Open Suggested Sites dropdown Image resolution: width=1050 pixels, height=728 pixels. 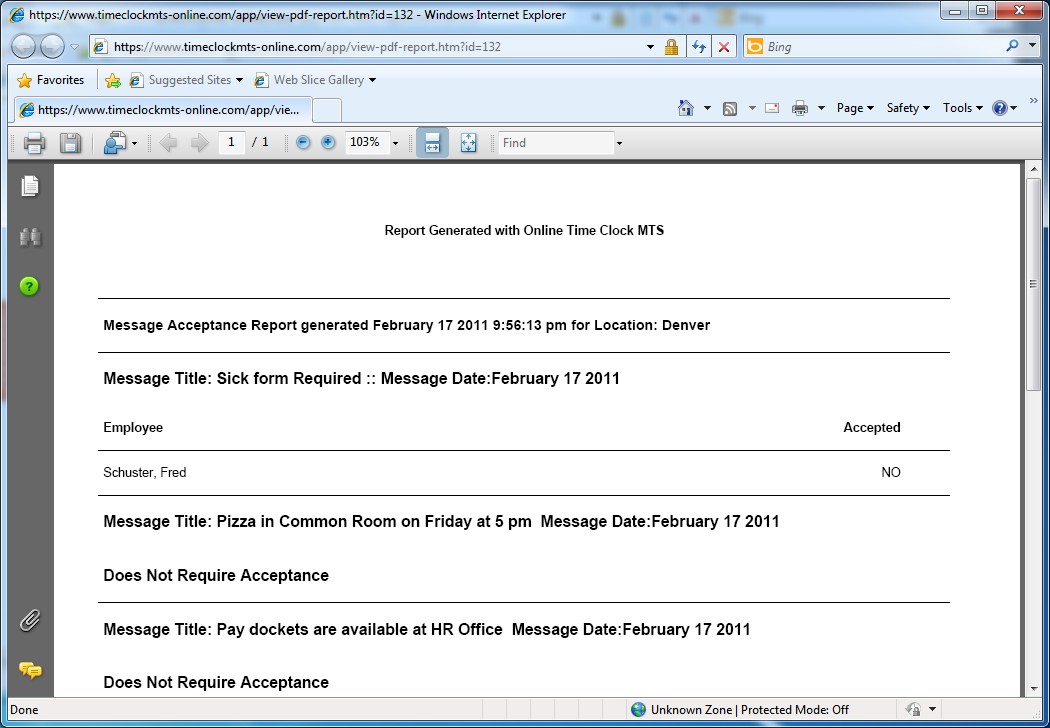186,80
